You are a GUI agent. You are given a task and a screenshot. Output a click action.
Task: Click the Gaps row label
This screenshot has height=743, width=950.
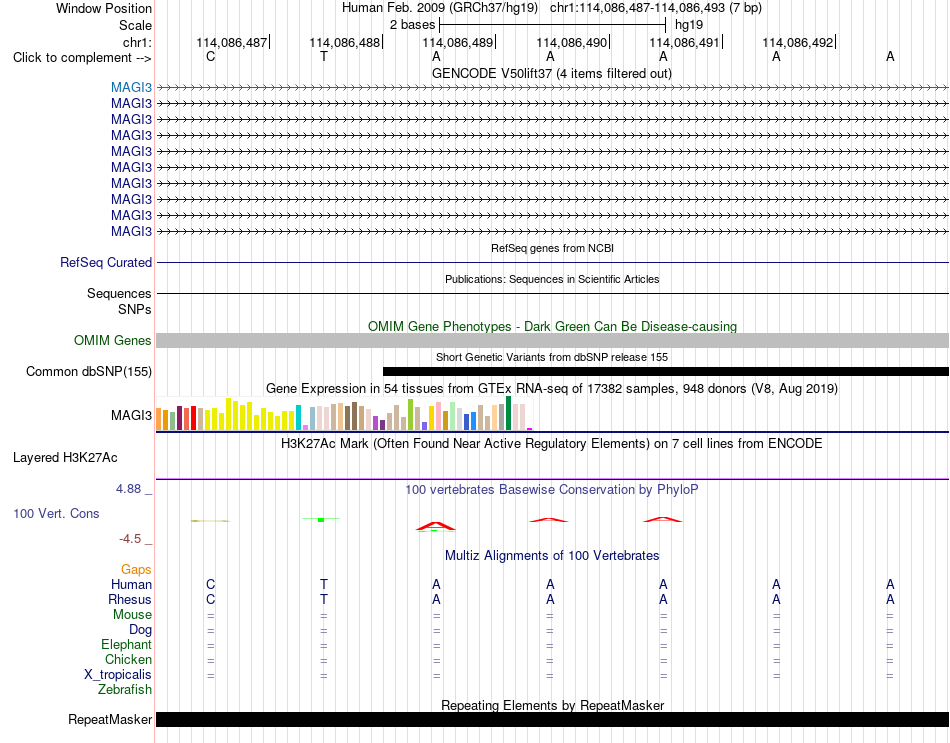point(136,569)
